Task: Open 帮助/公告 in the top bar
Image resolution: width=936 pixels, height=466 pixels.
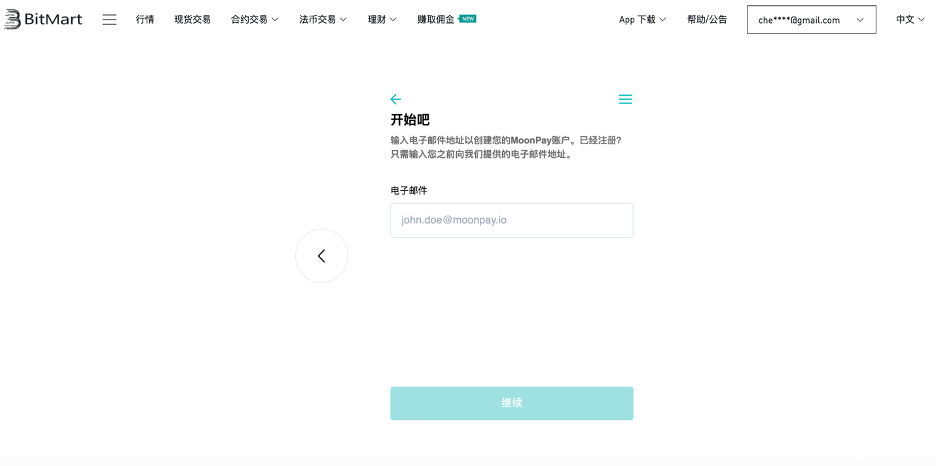Action: (707, 19)
